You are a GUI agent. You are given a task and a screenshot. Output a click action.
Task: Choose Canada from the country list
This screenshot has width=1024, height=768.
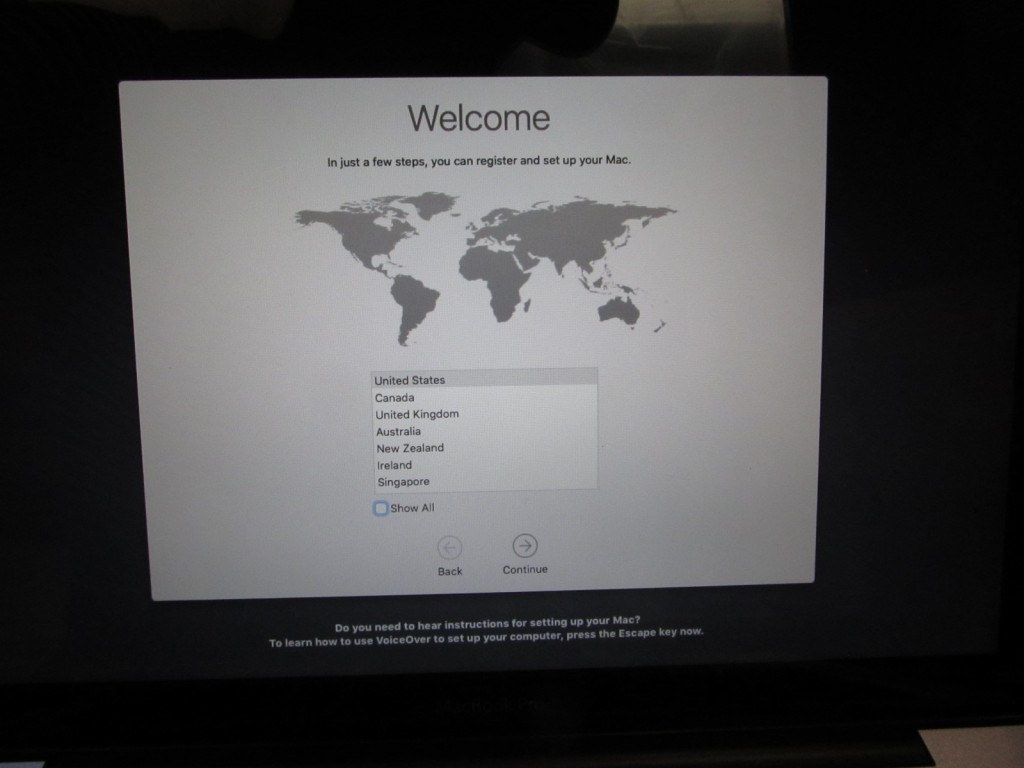pos(484,397)
